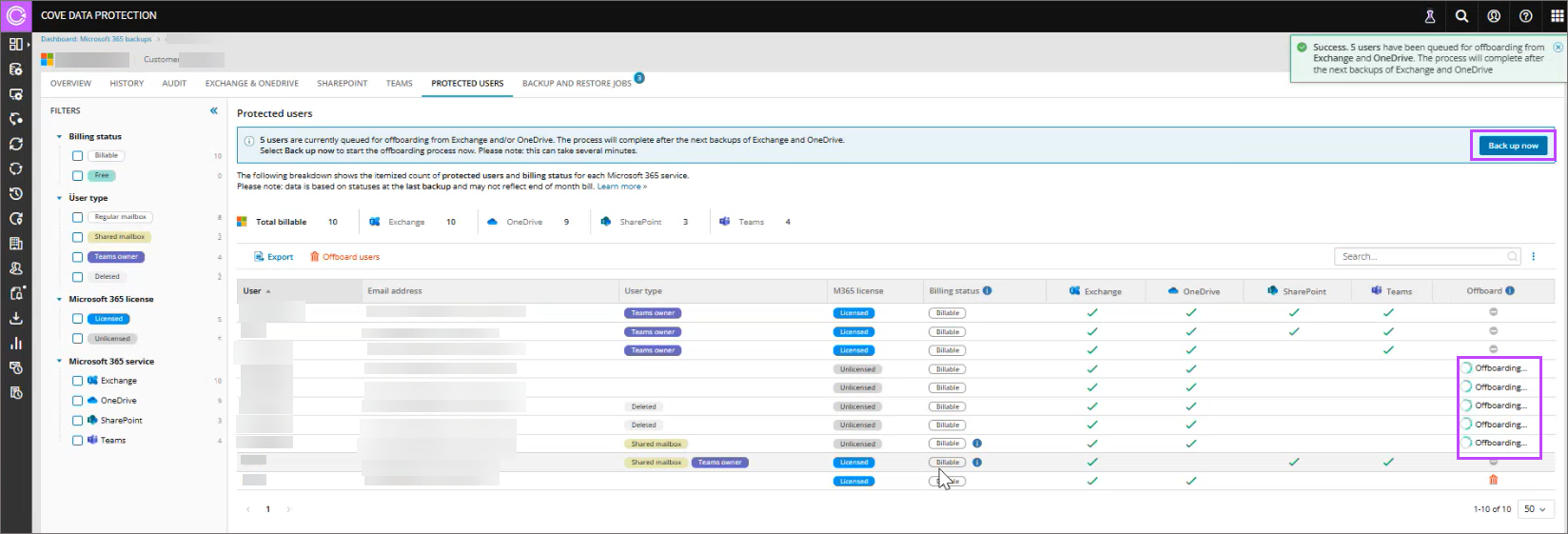This screenshot has width=1568, height=534.
Task: Open the Backup and Restore Jobs tab
Action: [577, 84]
